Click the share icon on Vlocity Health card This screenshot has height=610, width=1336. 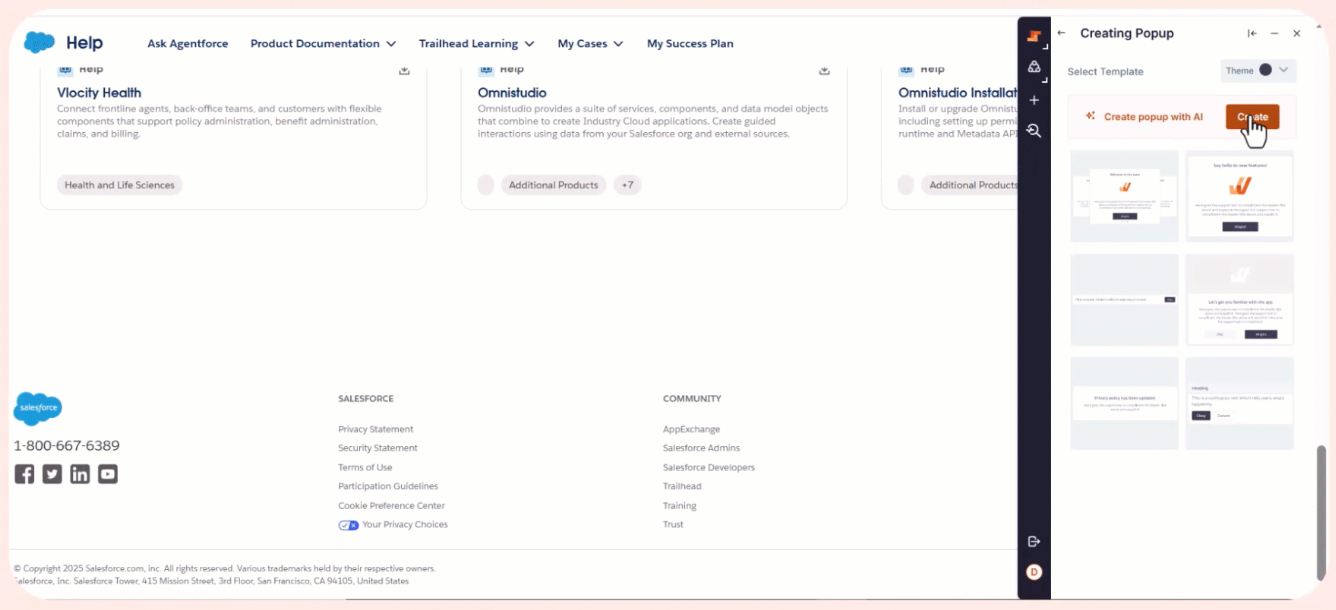point(404,70)
